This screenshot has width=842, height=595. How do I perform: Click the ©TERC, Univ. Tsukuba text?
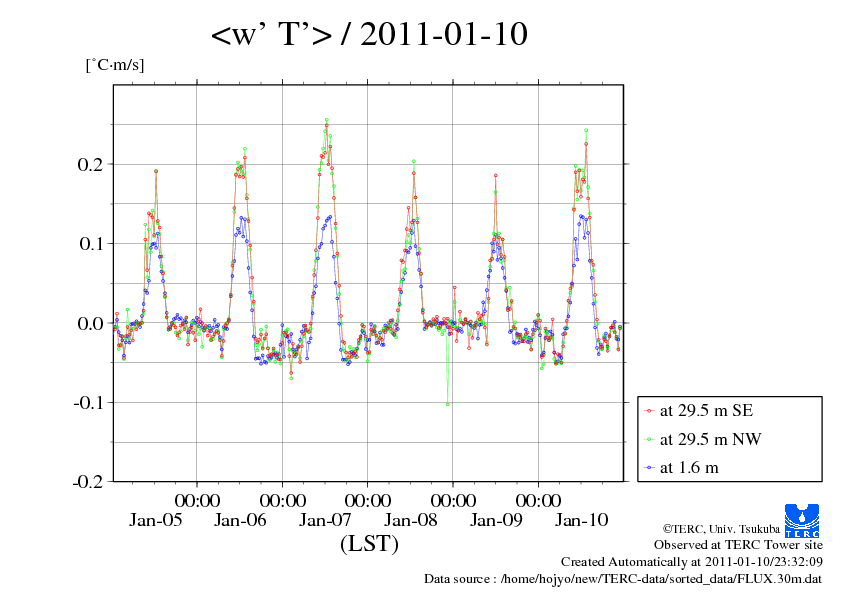(721, 529)
